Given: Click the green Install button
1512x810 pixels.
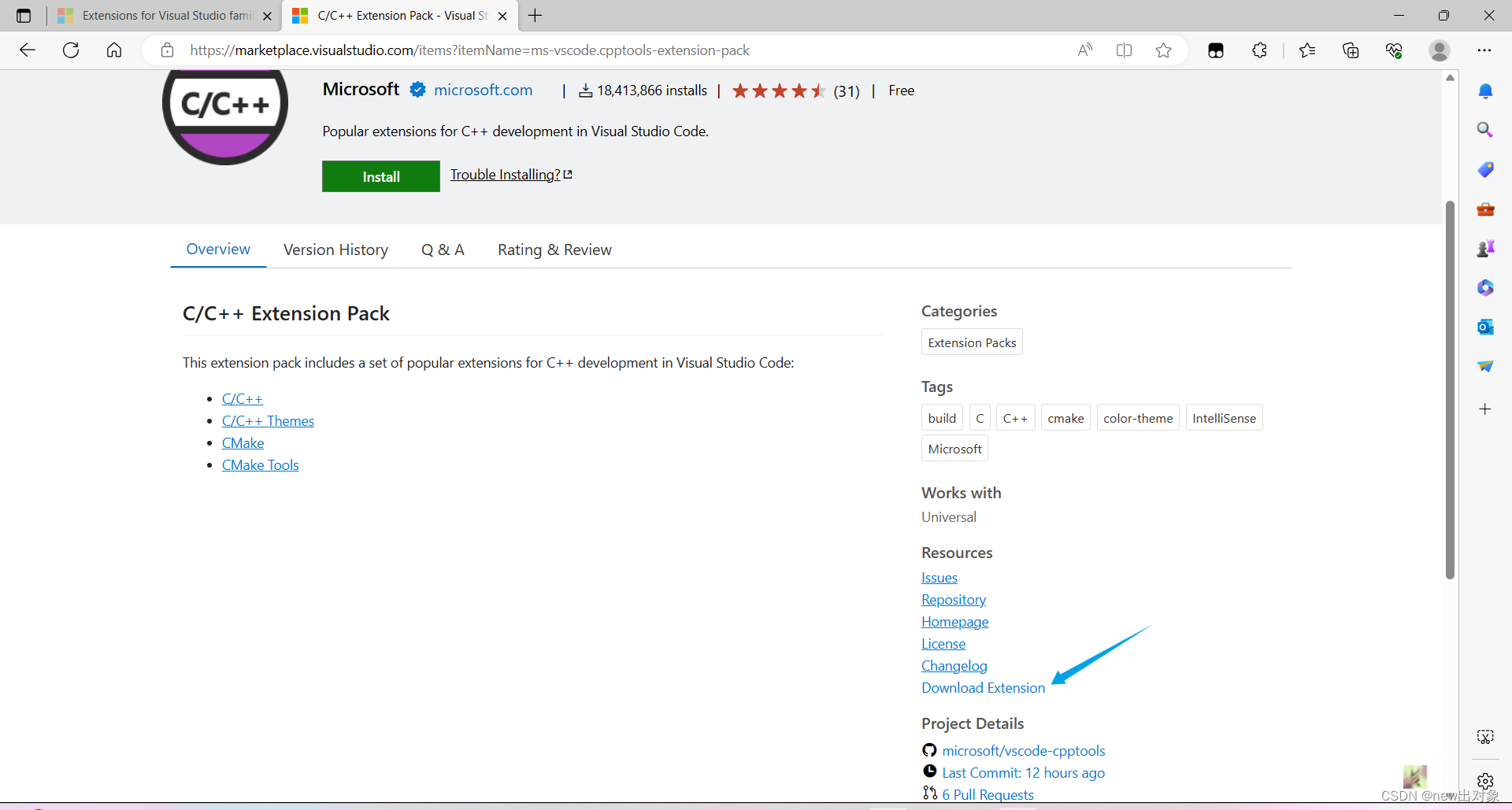Looking at the screenshot, I should [x=381, y=176].
